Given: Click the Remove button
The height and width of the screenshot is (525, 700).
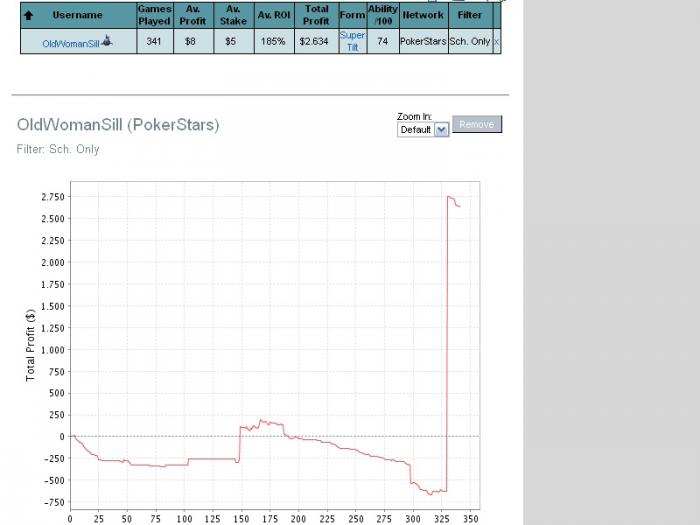Looking at the screenshot, I should point(477,124).
